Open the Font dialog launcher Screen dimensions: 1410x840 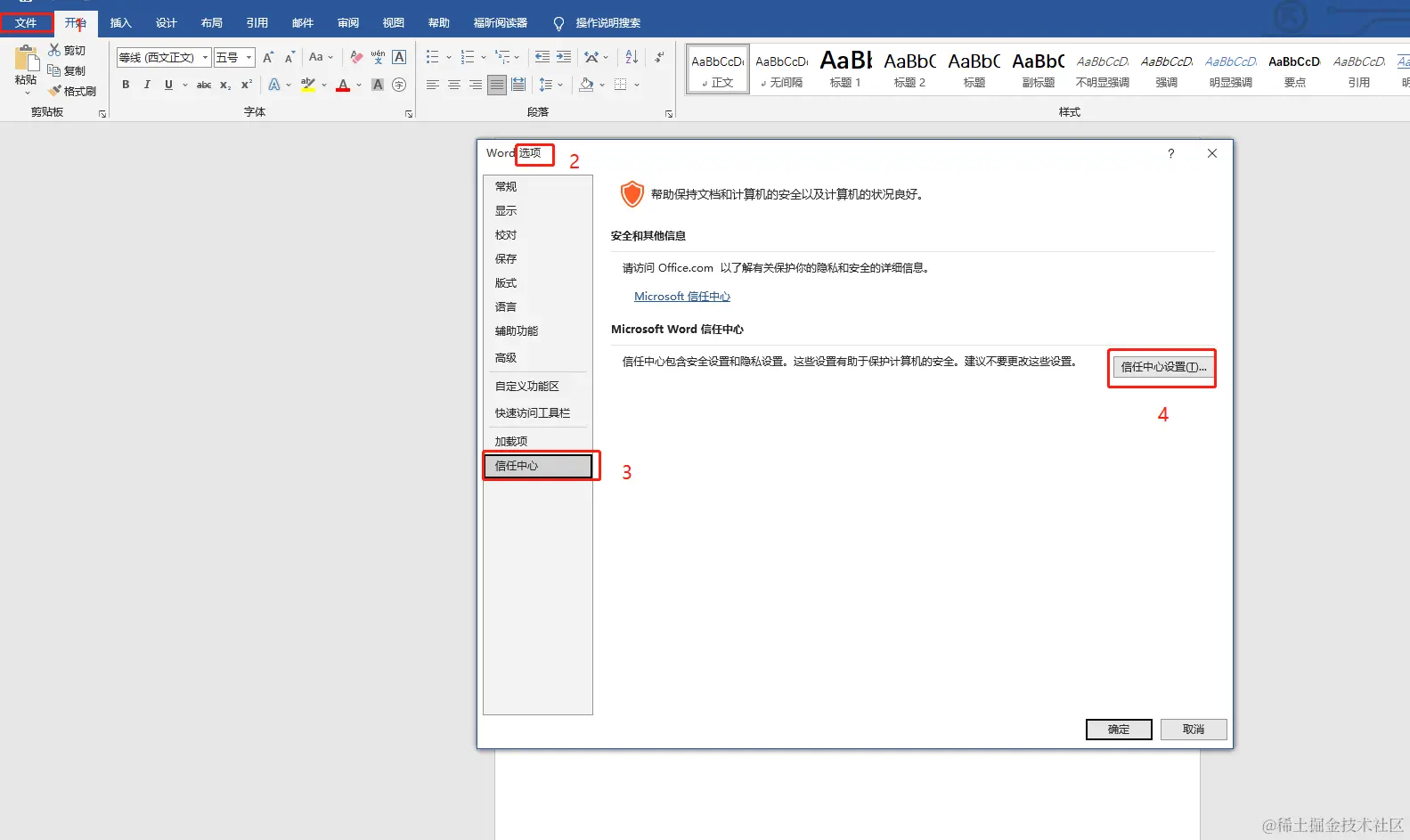(409, 114)
